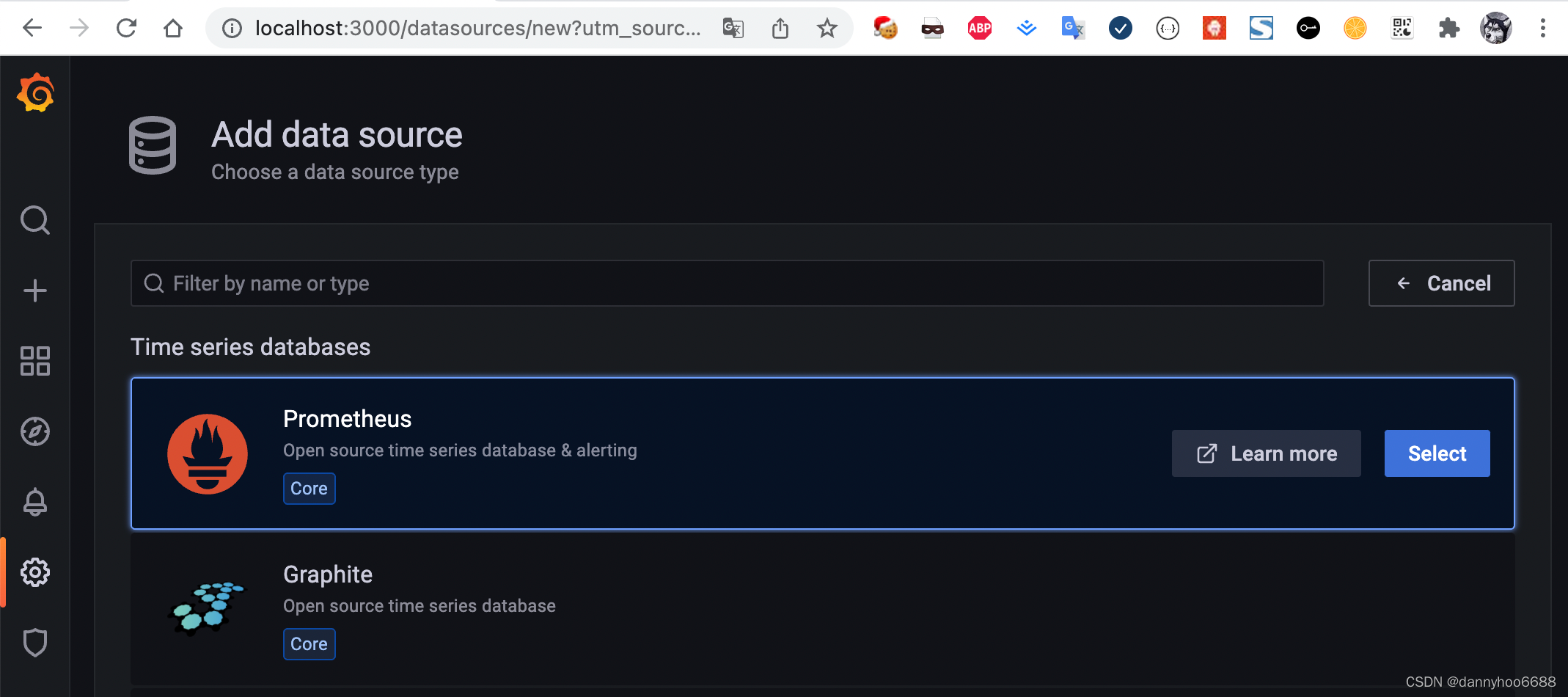Open the QR code extension
1568x697 pixels.
point(1402,28)
